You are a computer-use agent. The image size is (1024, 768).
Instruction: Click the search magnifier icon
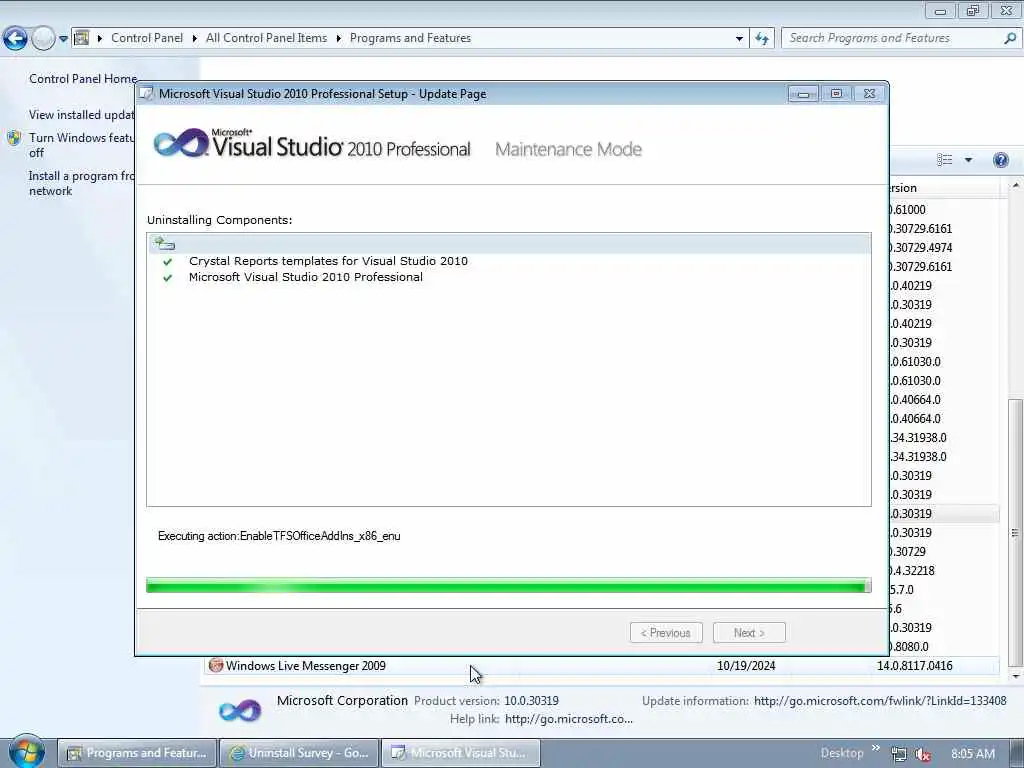pos(1010,38)
